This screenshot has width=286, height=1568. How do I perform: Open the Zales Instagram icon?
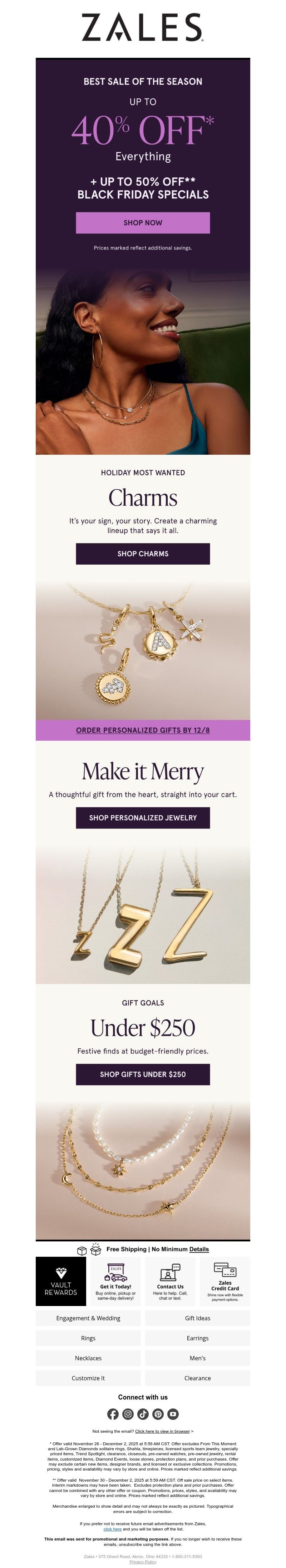pos(128,1413)
